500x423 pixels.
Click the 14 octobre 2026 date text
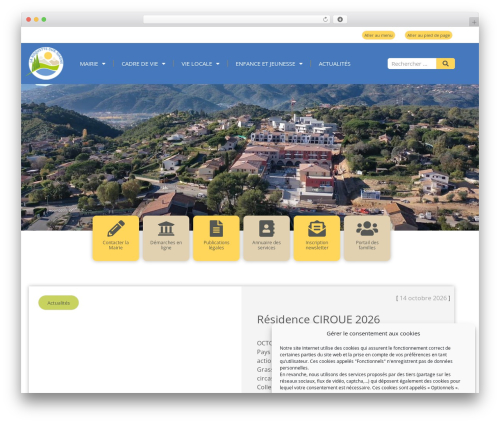click(x=423, y=298)
